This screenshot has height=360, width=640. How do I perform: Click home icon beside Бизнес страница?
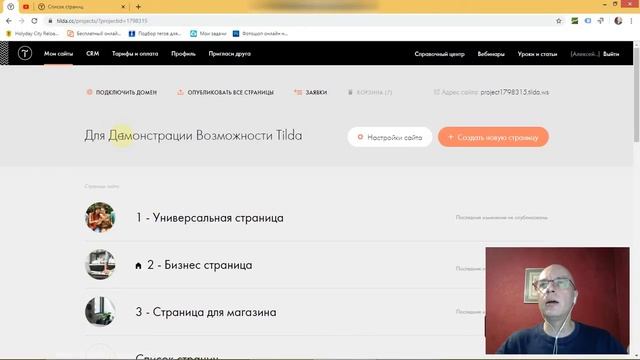point(138,266)
